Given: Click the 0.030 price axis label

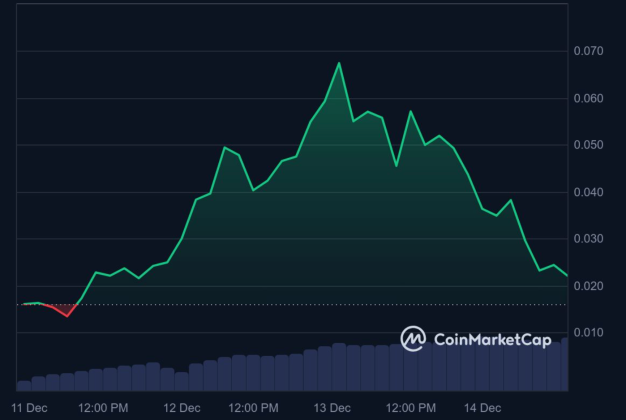Looking at the screenshot, I should [588, 239].
